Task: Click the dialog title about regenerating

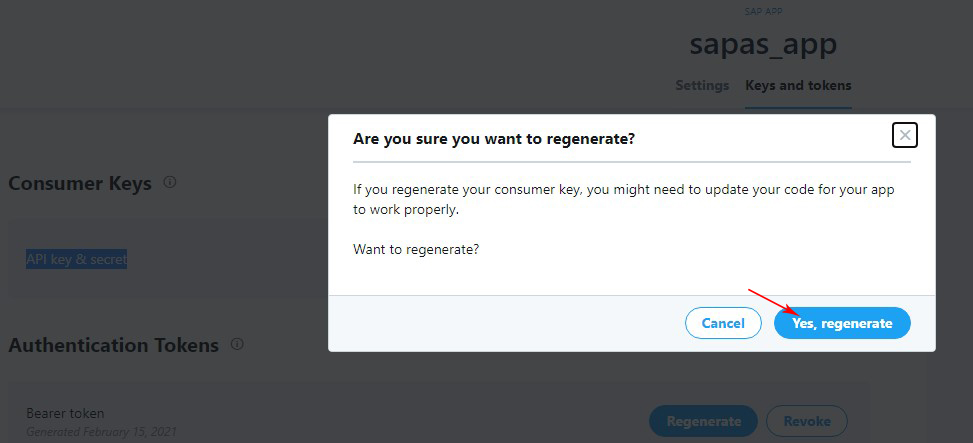Action: tap(494, 138)
